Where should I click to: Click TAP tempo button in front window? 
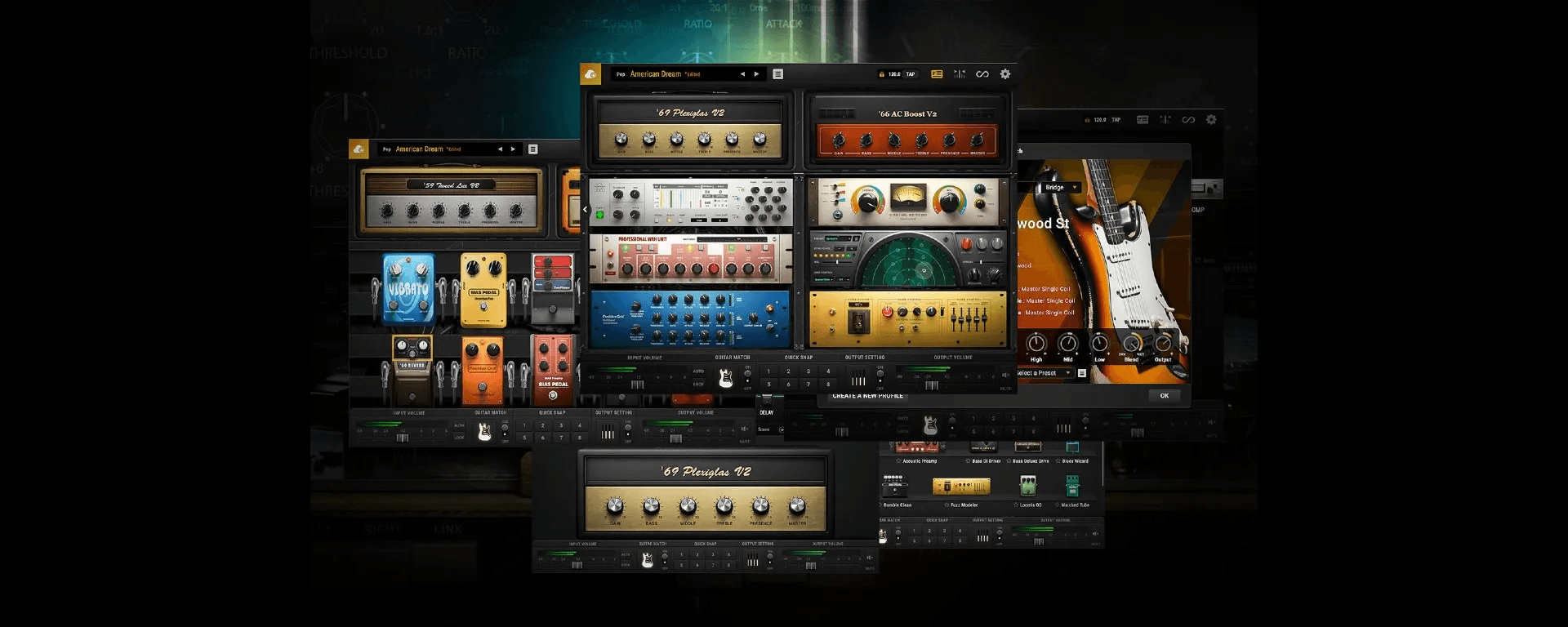coord(911,74)
